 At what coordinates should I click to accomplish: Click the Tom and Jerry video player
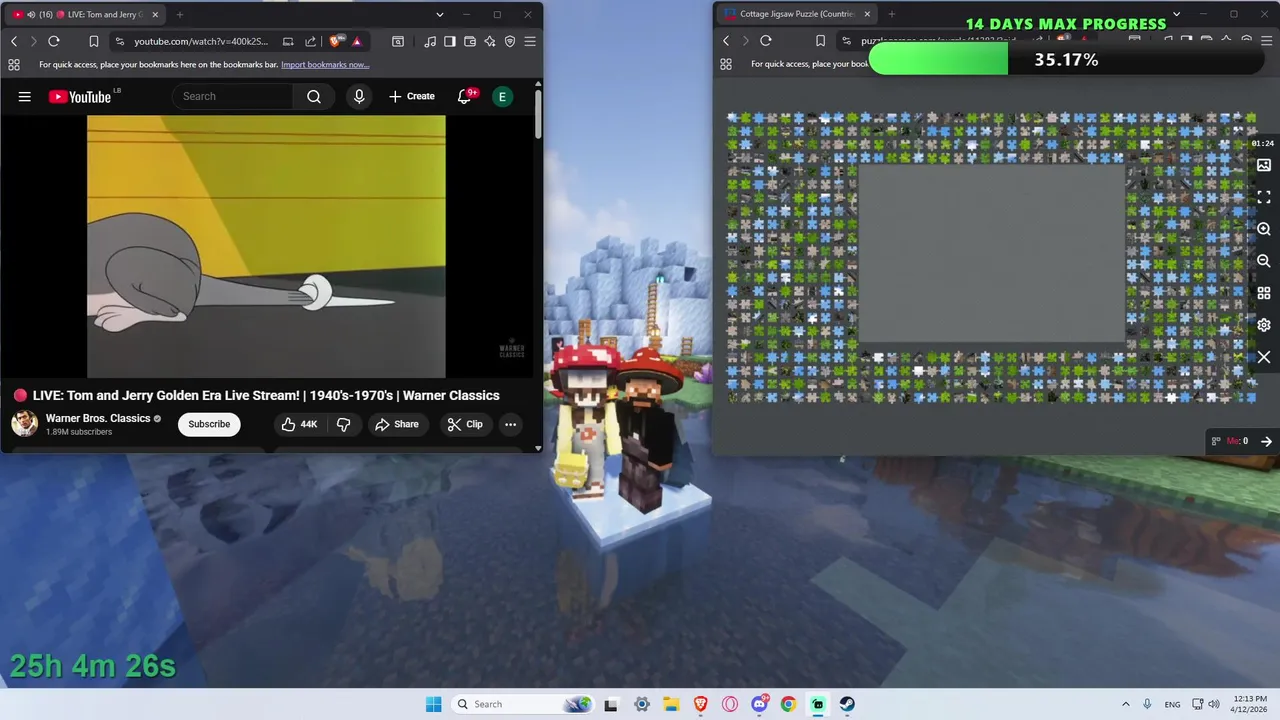coord(266,246)
